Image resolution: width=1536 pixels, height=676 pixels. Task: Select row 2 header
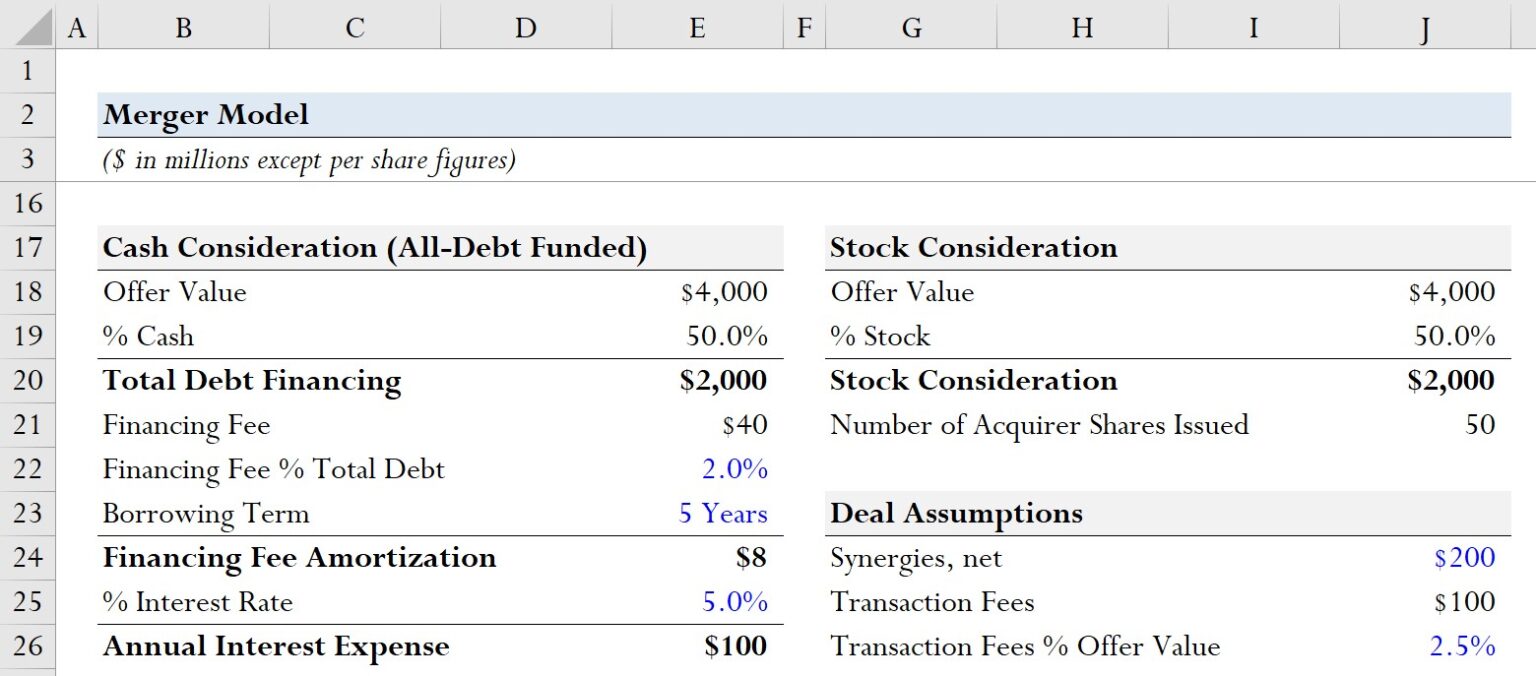[x=28, y=115]
